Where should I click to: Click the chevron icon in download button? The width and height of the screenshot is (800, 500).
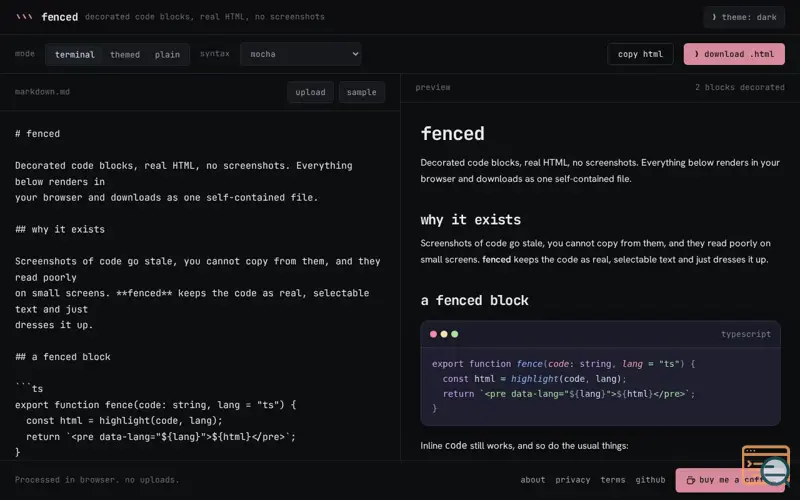pyautogui.click(x=696, y=54)
